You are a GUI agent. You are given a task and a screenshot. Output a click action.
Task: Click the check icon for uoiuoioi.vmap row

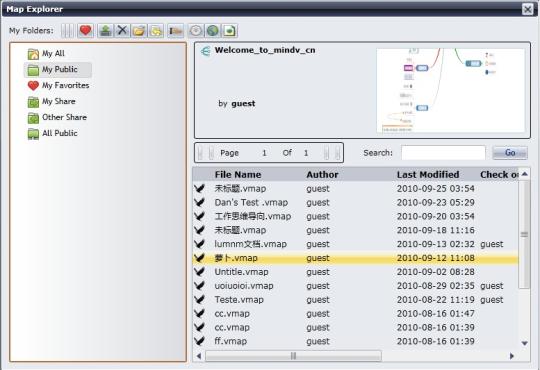(x=199, y=286)
